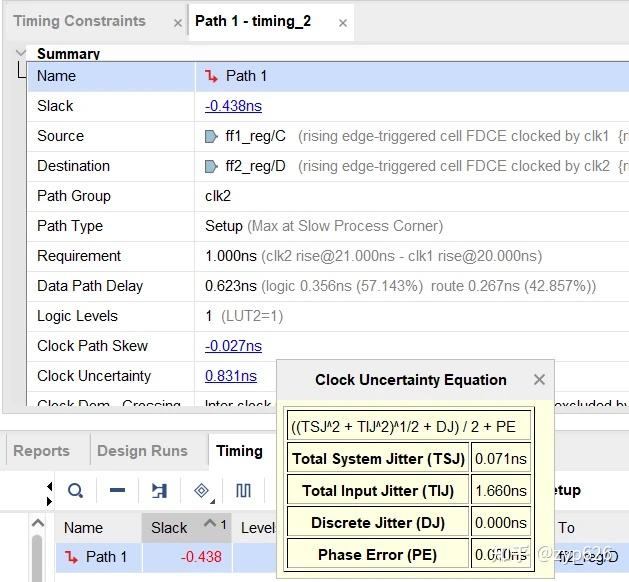This screenshot has width=629, height=582.
Task: Click the ff1_reg/C source pin icon
Action: [211, 136]
